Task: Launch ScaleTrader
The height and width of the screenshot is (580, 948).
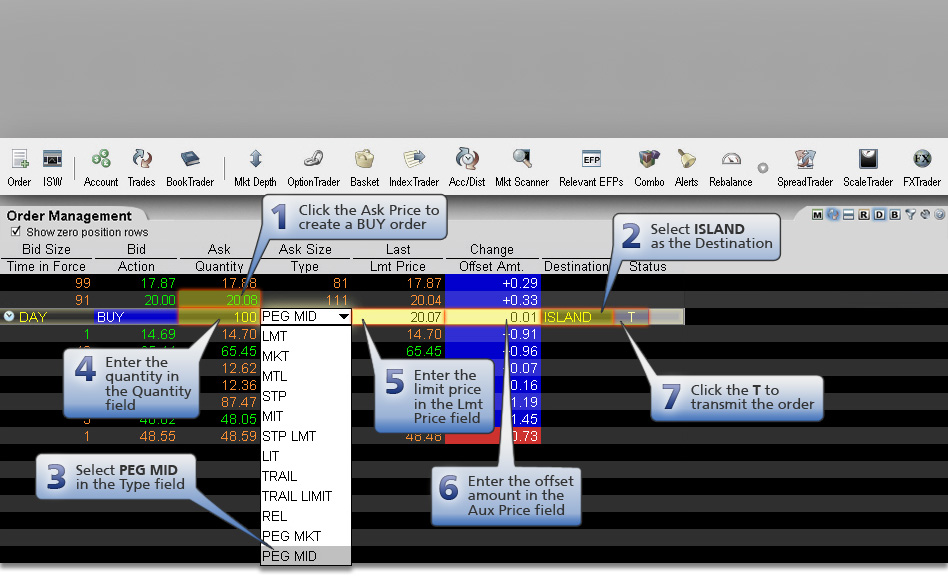Action: click(868, 168)
